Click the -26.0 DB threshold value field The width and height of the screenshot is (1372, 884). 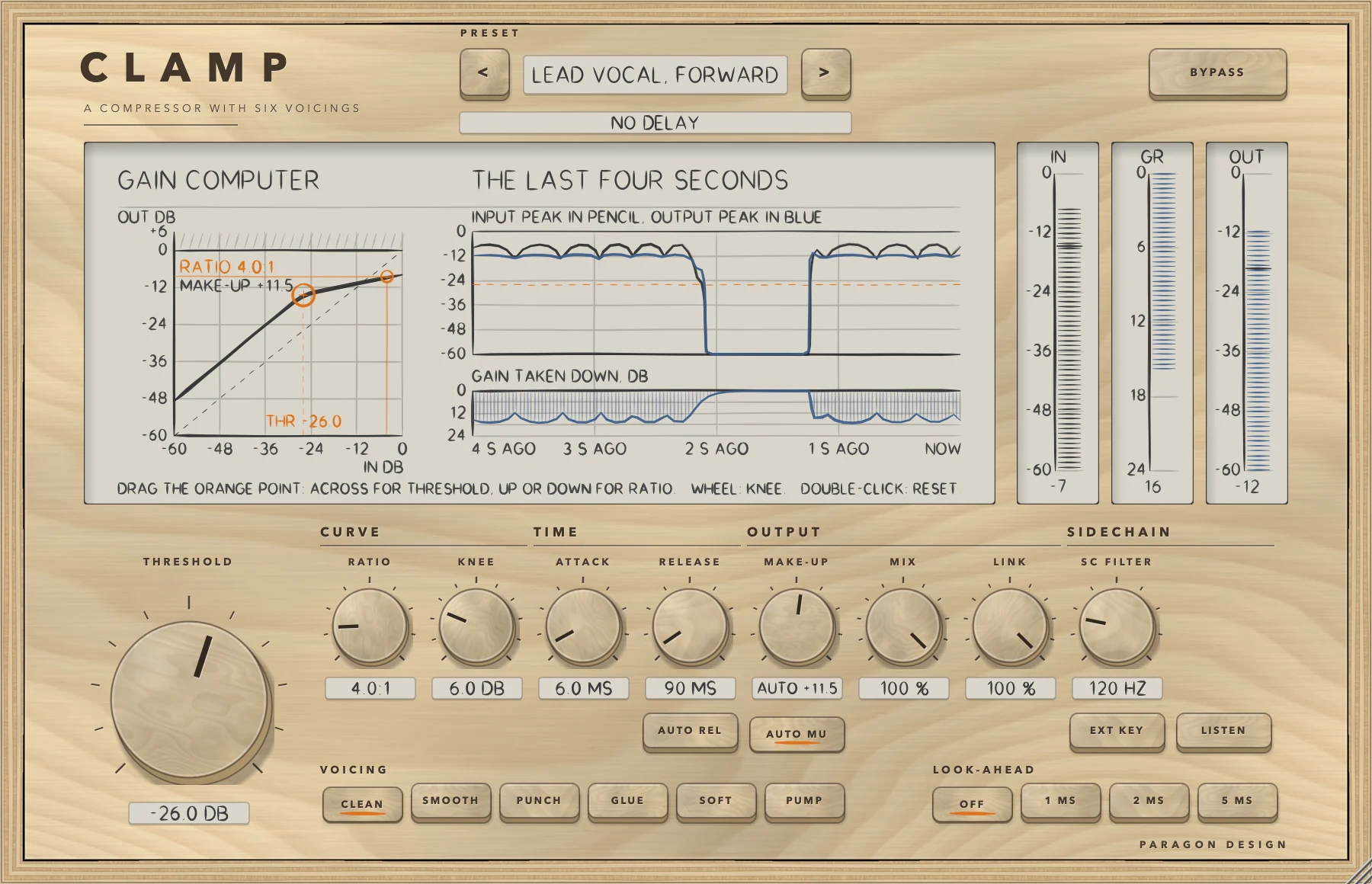click(x=189, y=813)
